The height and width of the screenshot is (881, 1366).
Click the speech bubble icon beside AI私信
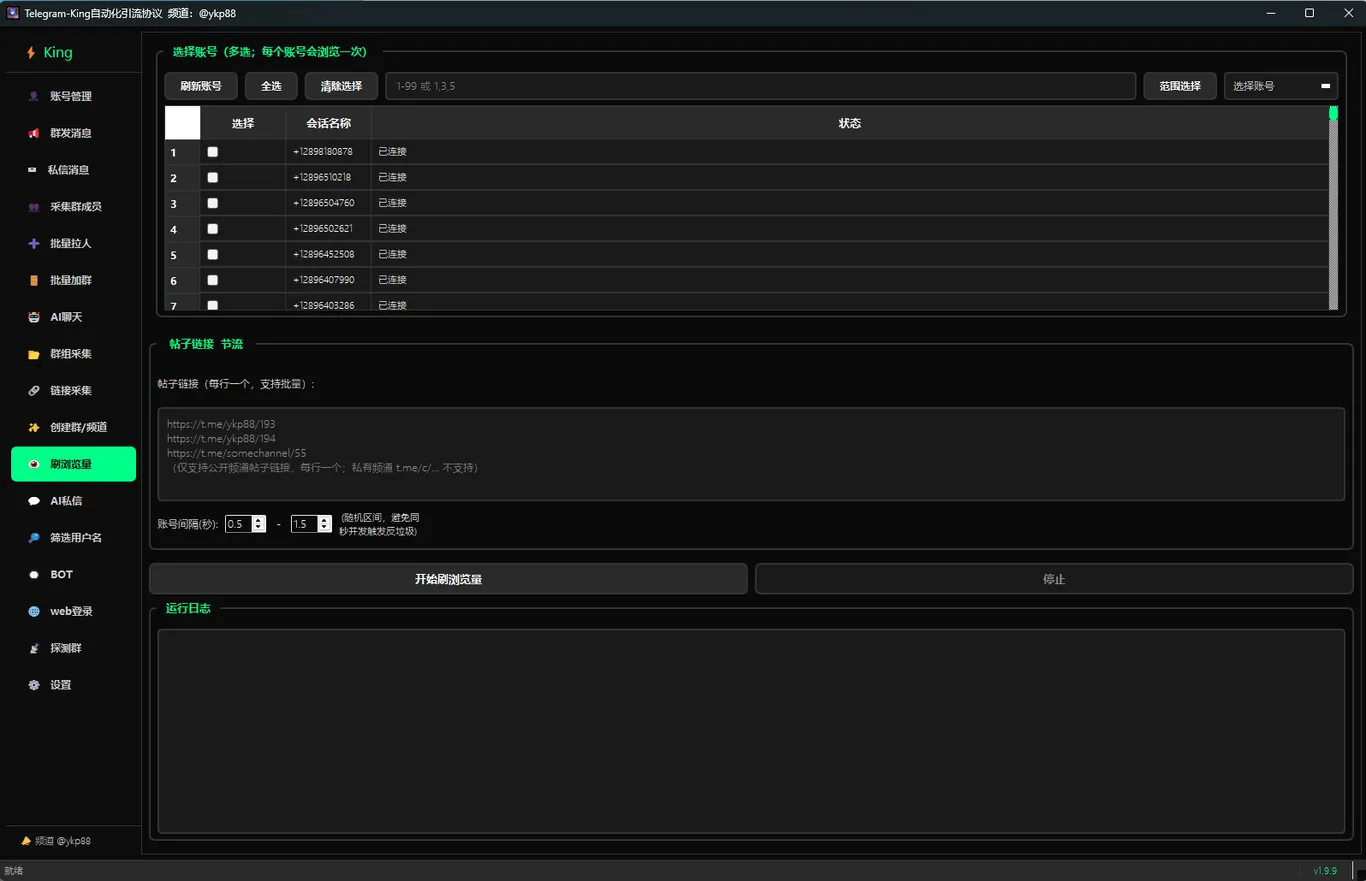pos(34,501)
